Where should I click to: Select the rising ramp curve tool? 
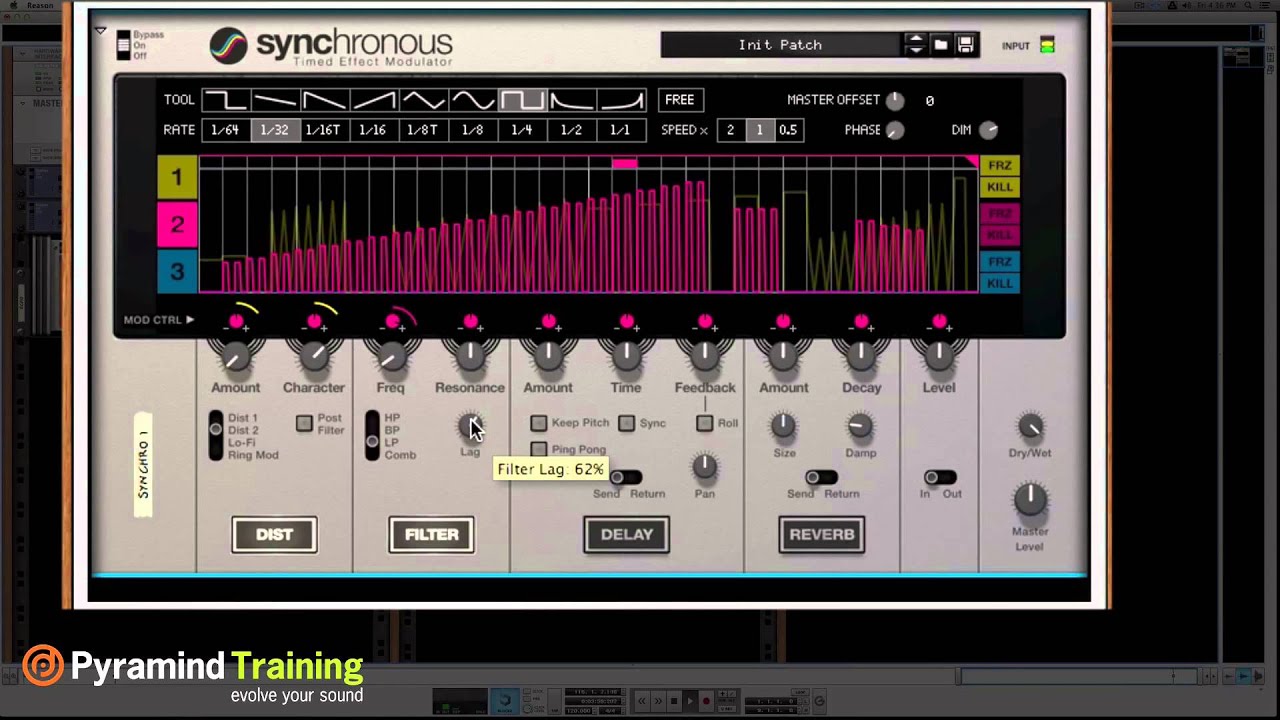coord(374,100)
